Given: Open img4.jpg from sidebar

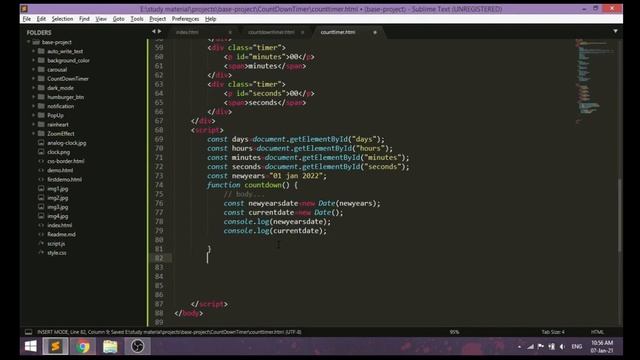Looking at the screenshot, I should point(58,216).
